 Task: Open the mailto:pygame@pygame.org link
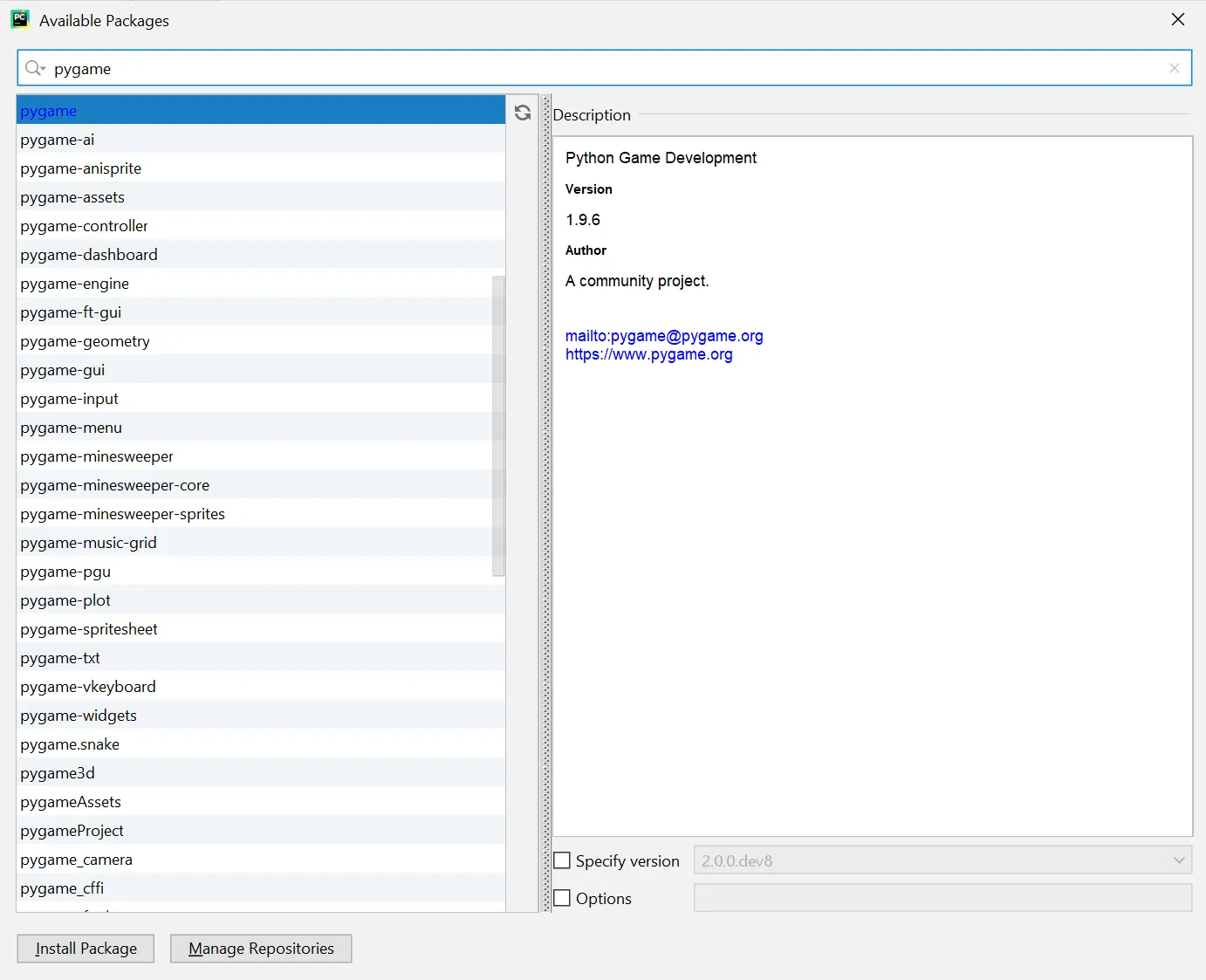pos(664,336)
